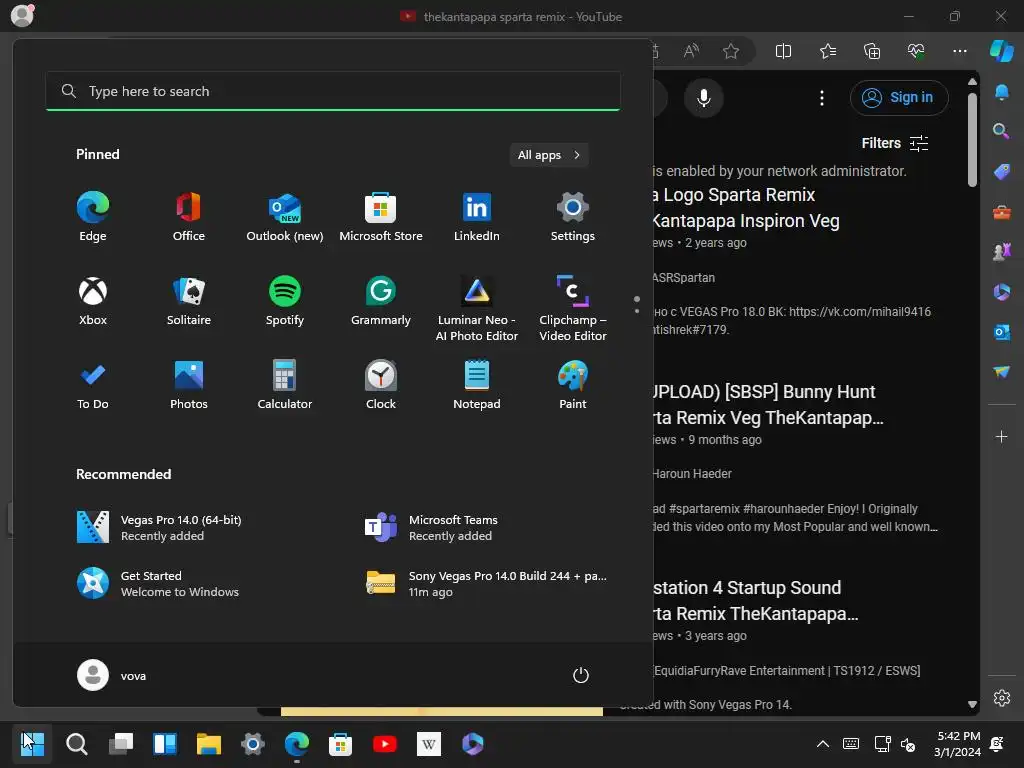Open Edge sidebar Games chess icon
The height and width of the screenshot is (768, 1024).
coord(1001,251)
